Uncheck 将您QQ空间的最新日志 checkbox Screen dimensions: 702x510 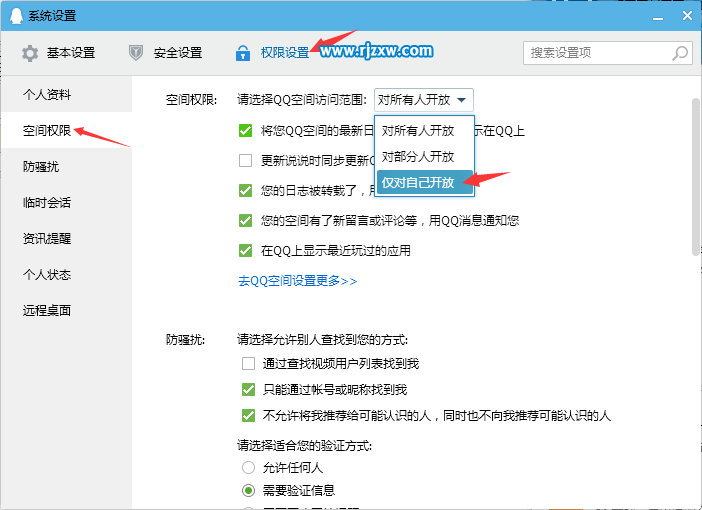245,130
